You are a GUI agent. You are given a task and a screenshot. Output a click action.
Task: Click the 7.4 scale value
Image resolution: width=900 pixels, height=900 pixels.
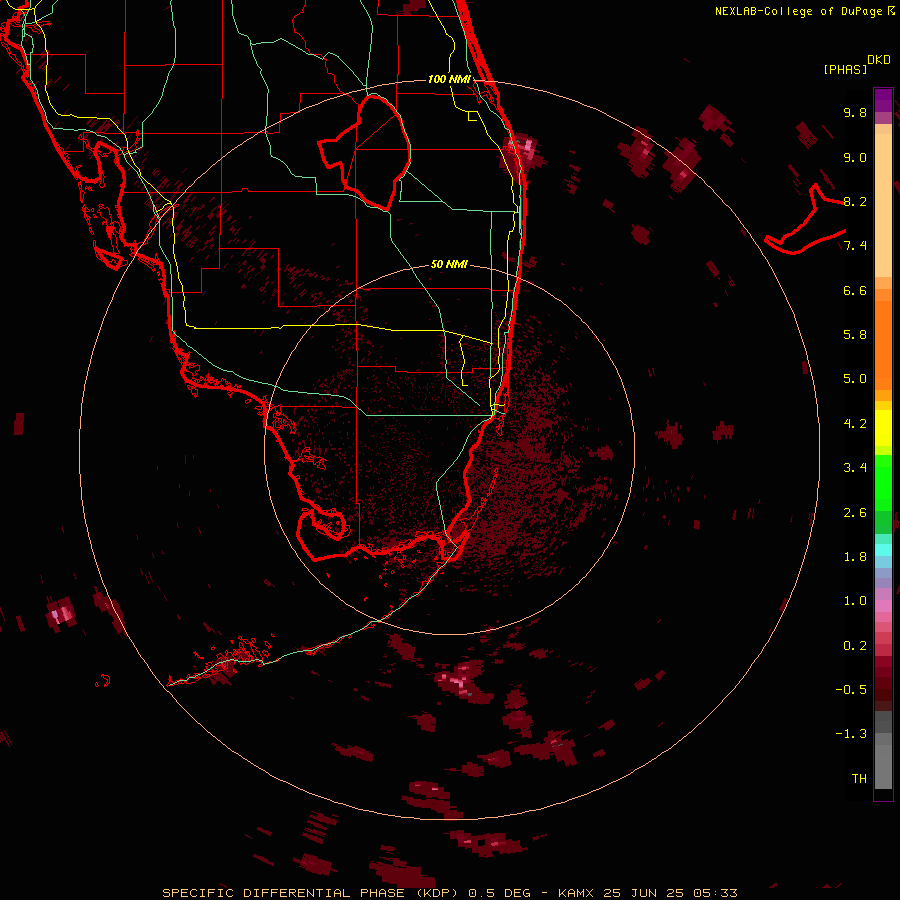pyautogui.click(x=855, y=246)
